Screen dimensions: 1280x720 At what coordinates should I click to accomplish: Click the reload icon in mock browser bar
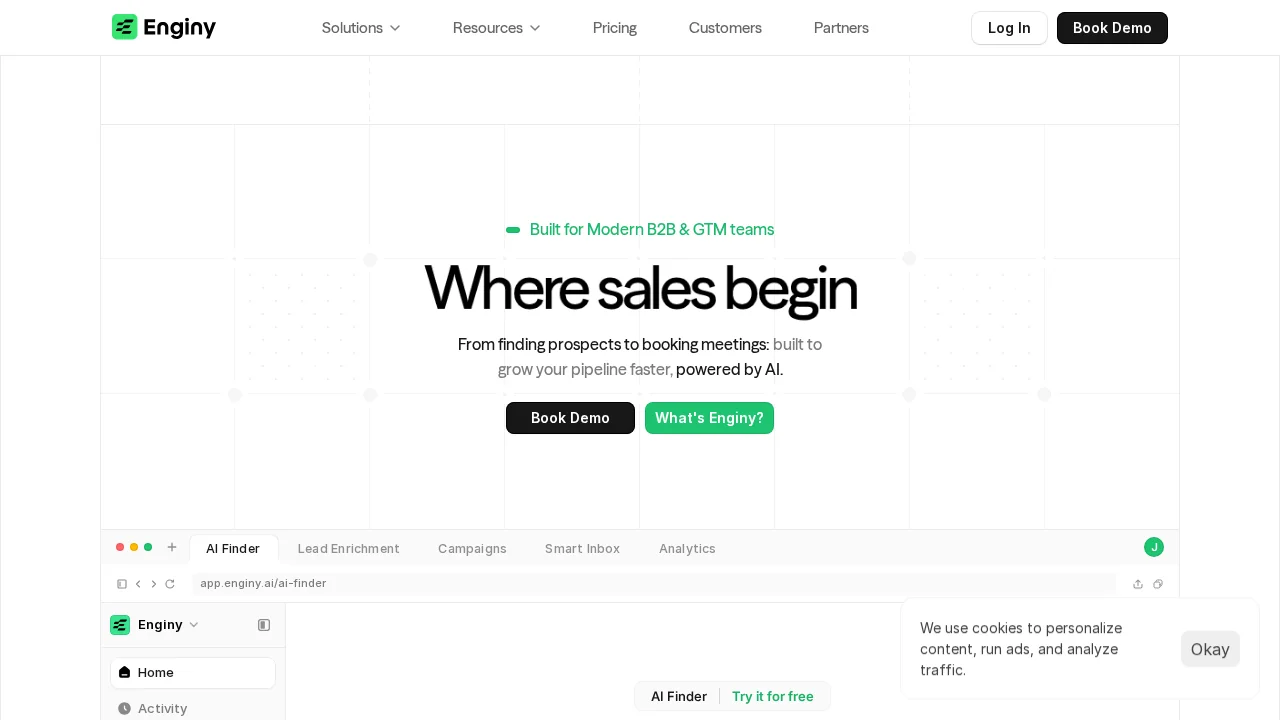click(170, 584)
